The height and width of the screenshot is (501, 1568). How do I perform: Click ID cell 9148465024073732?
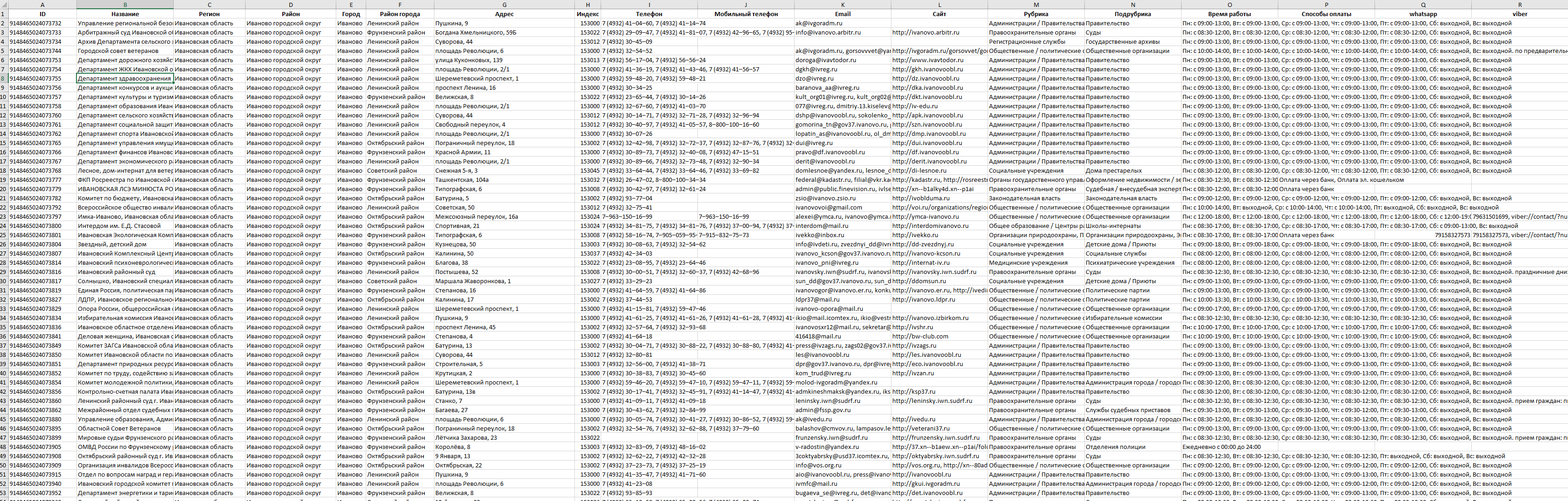(x=42, y=23)
